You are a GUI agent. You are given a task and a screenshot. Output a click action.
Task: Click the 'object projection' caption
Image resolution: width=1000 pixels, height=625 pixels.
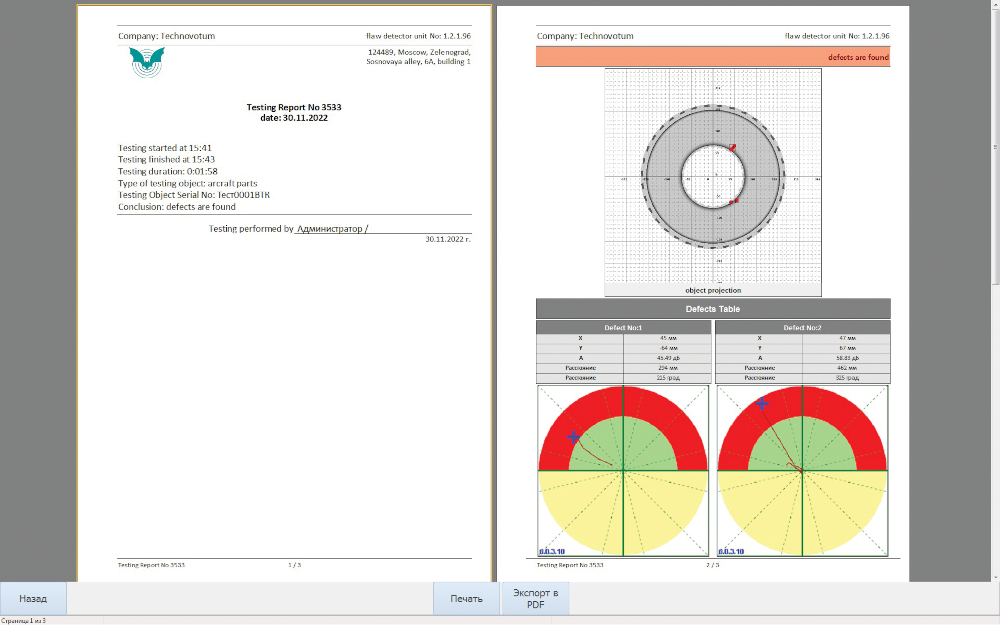713,290
